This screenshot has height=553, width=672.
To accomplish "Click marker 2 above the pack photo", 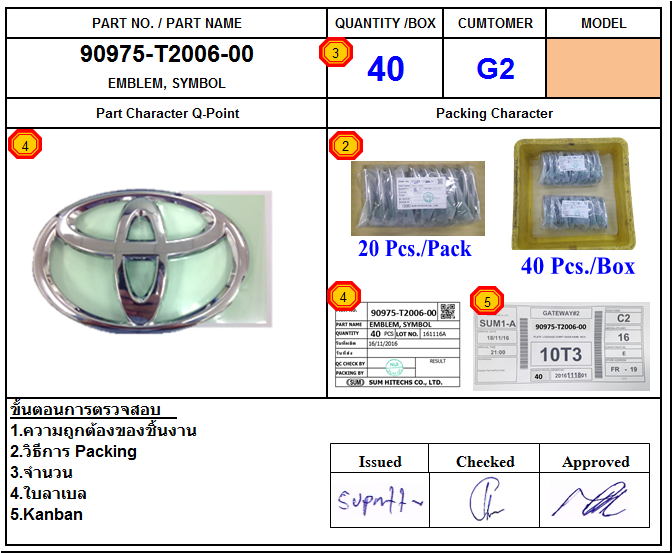I will coord(345,146).
